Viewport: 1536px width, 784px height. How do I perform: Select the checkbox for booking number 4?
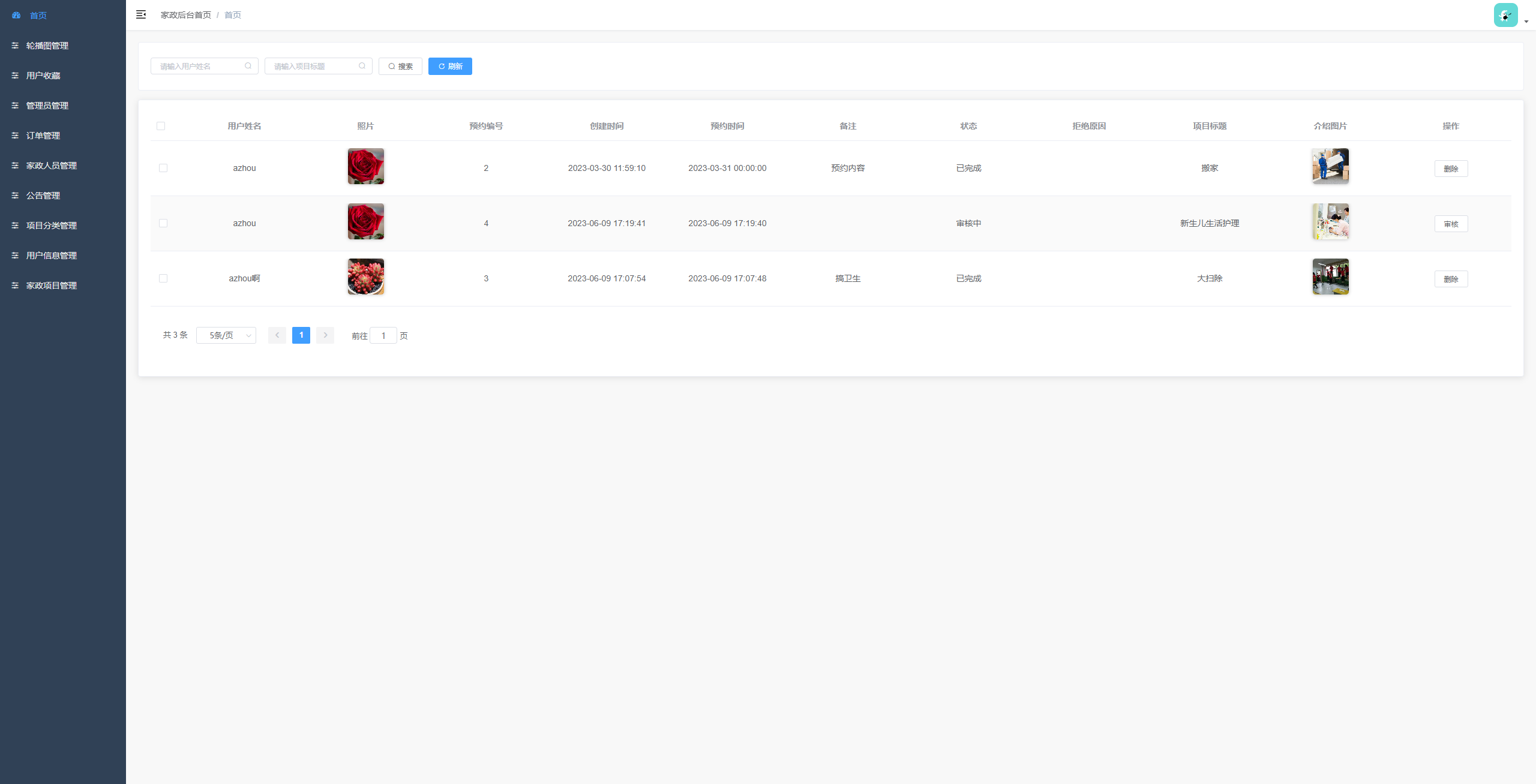pyautogui.click(x=163, y=223)
